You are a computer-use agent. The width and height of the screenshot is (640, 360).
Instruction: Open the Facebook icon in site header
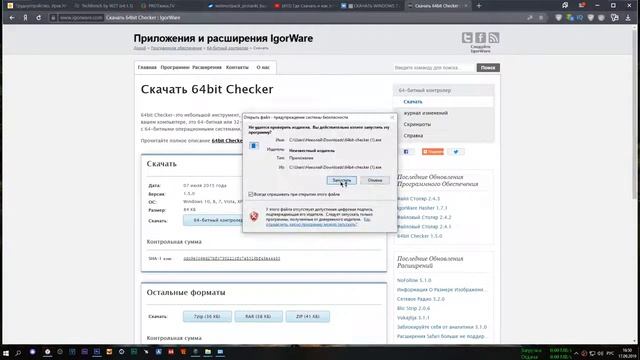pos(480,38)
